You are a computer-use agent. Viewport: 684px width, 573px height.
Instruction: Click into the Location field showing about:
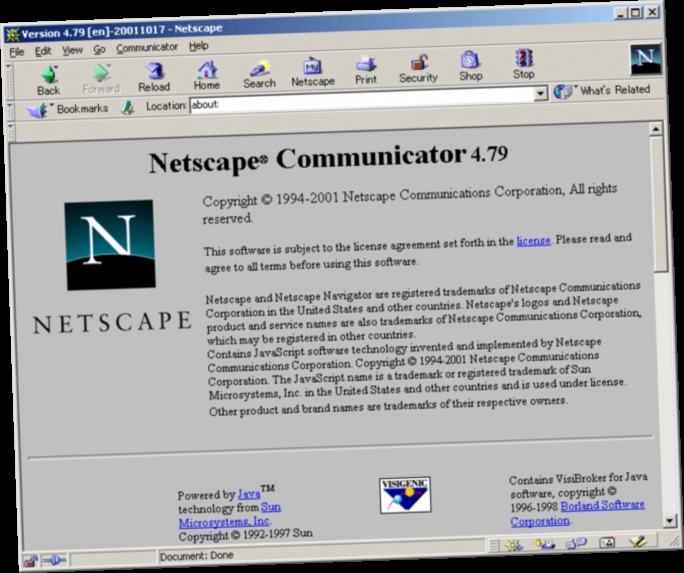(x=362, y=99)
